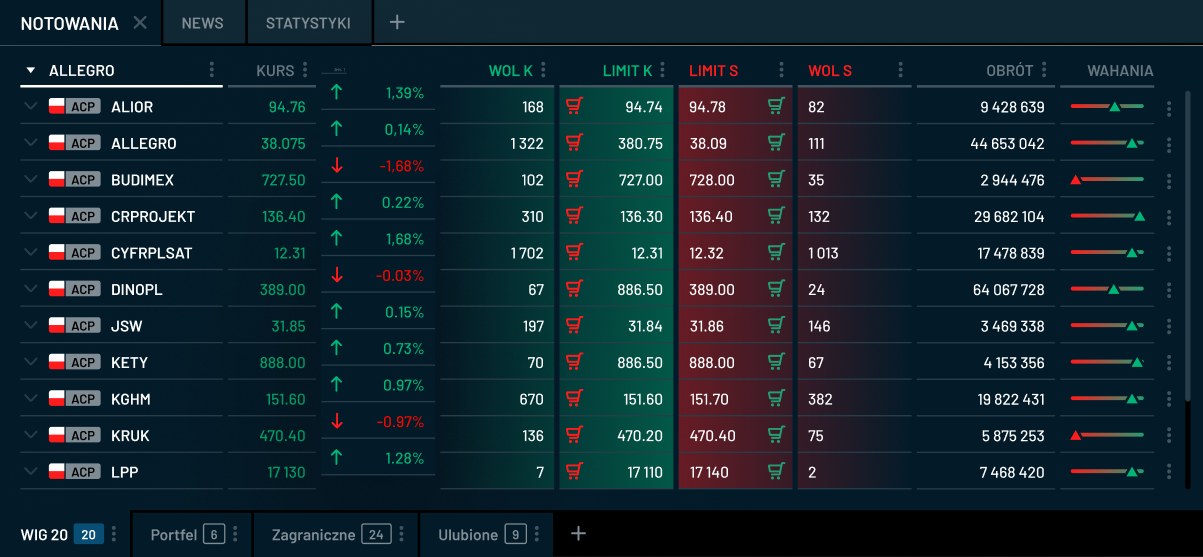1203x557 pixels.
Task: Expand the ALIOR row chevron
Action: (x=30, y=107)
